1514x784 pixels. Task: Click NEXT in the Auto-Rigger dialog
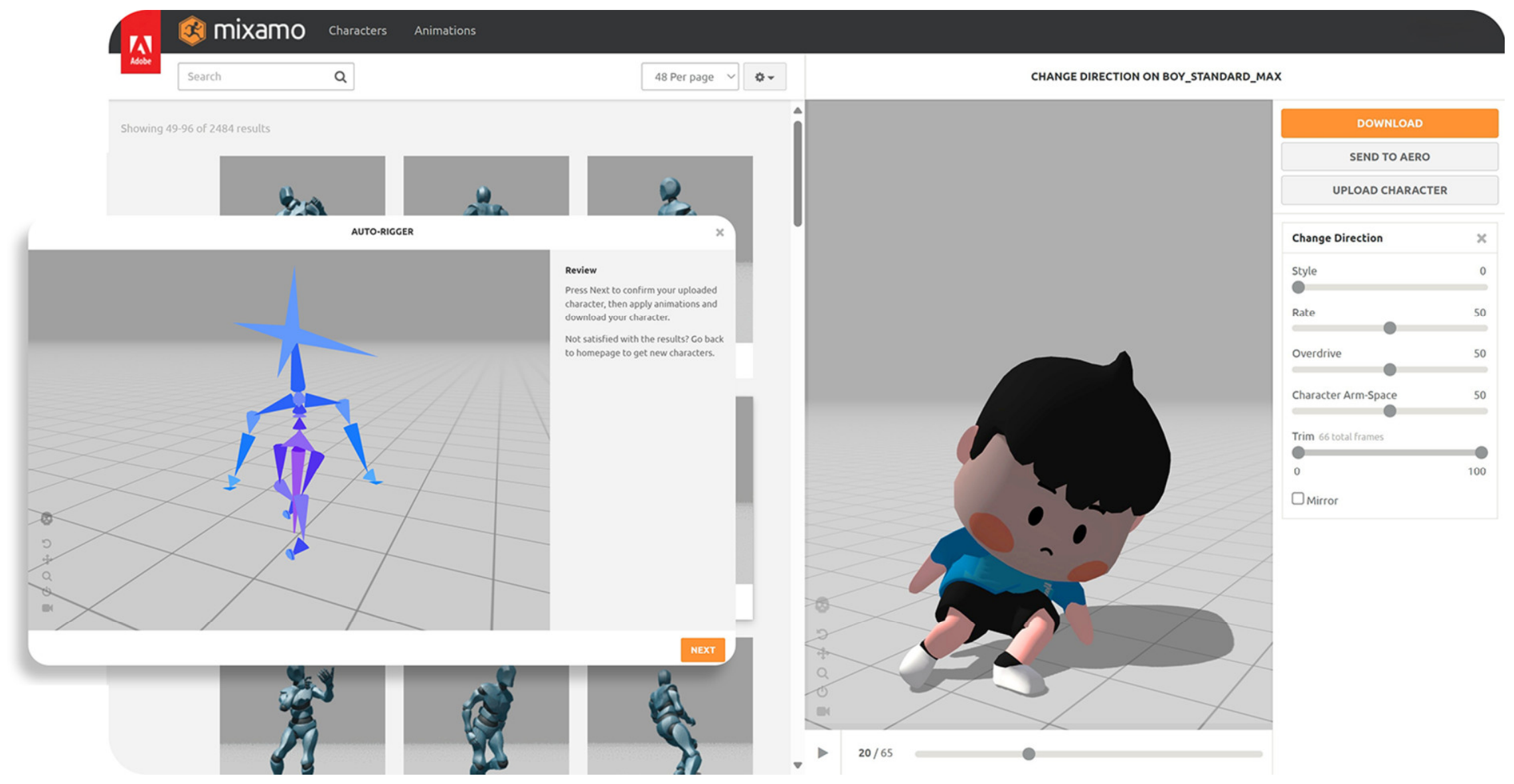click(x=703, y=650)
